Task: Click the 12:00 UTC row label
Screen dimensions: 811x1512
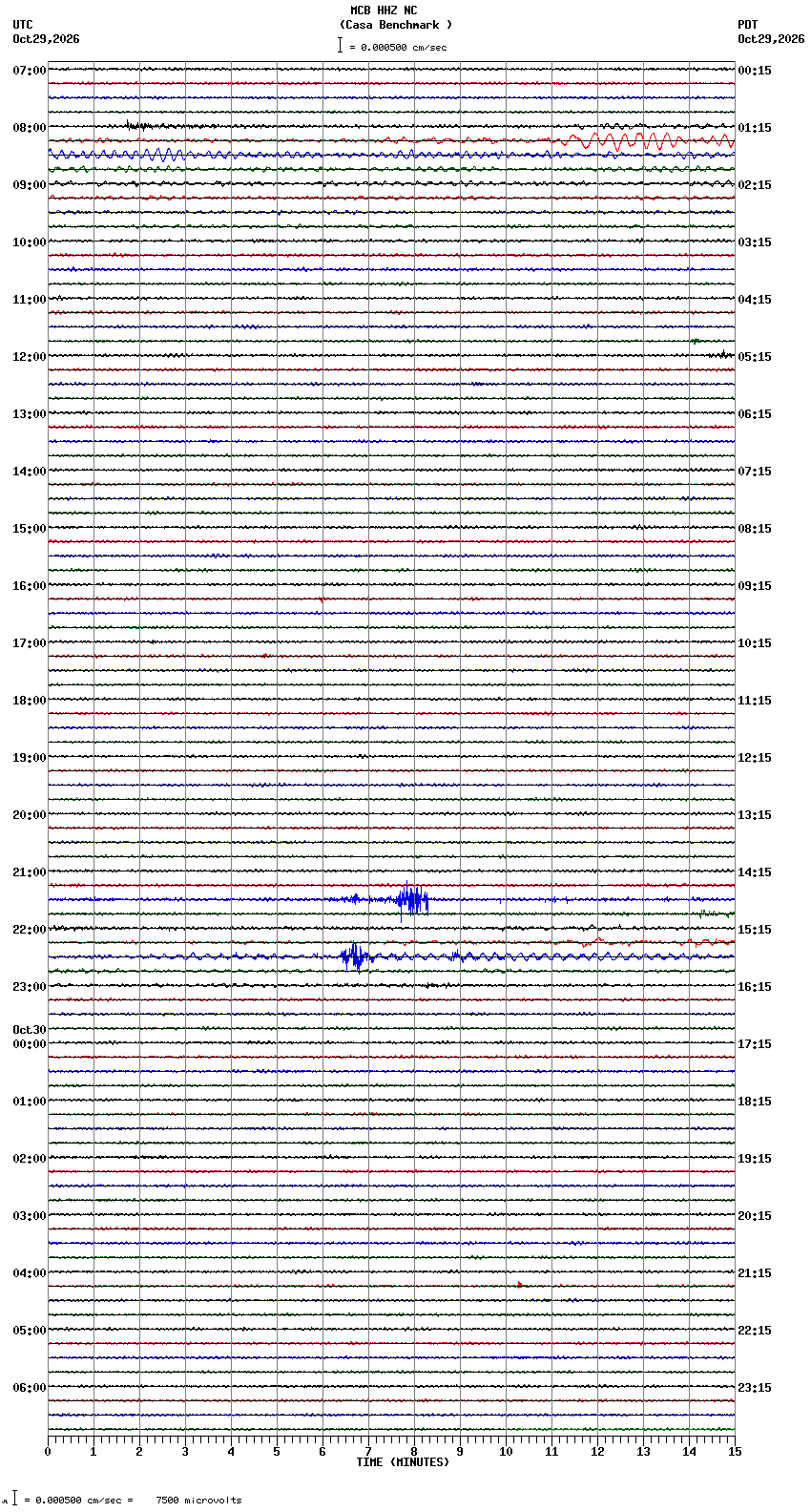Action: coord(29,357)
